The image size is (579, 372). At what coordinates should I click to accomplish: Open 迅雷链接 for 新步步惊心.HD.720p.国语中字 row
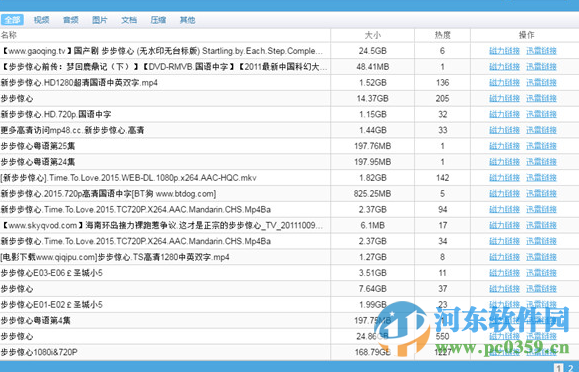[541, 115]
